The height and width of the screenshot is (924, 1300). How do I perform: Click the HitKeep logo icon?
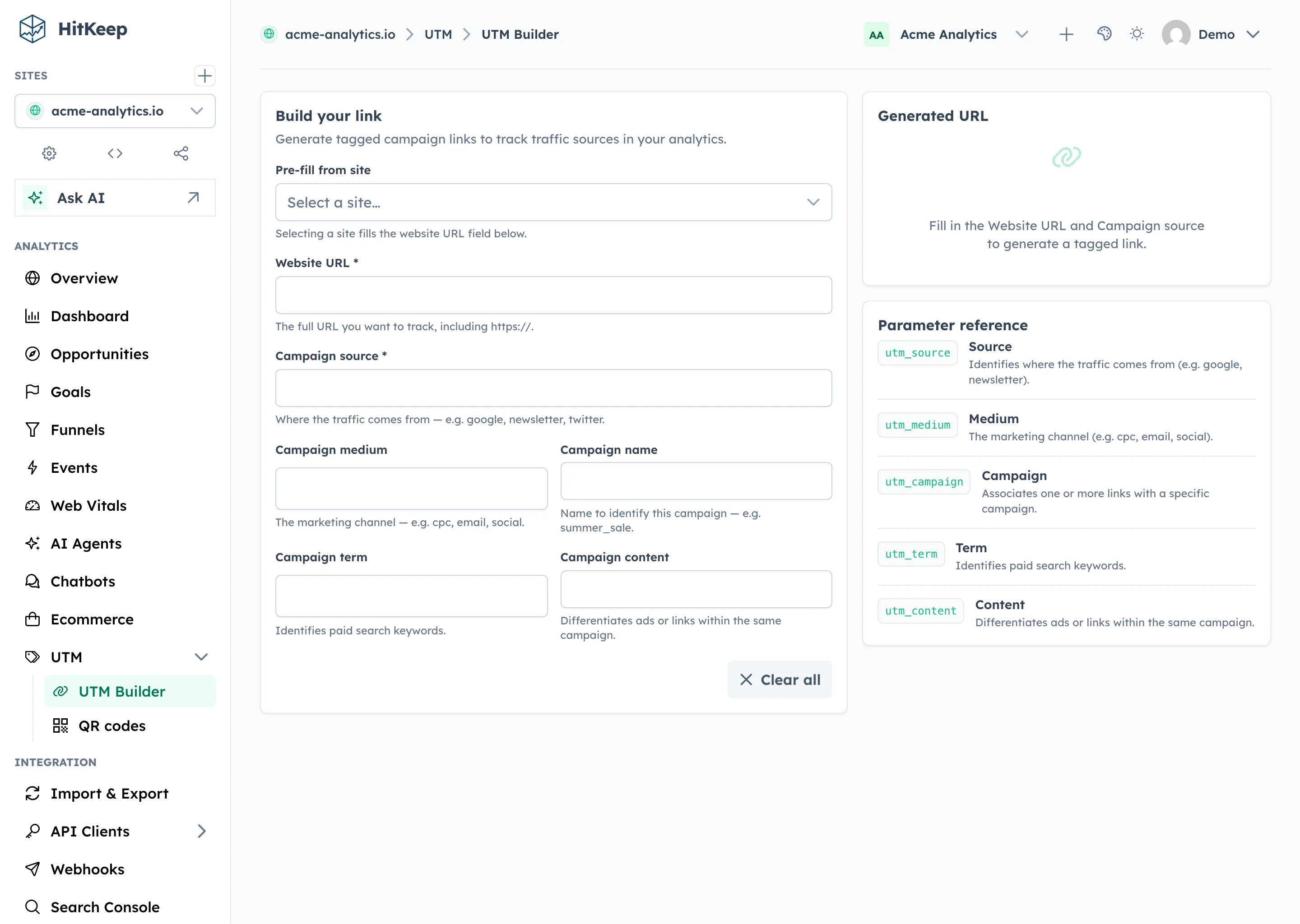pyautogui.click(x=32, y=29)
